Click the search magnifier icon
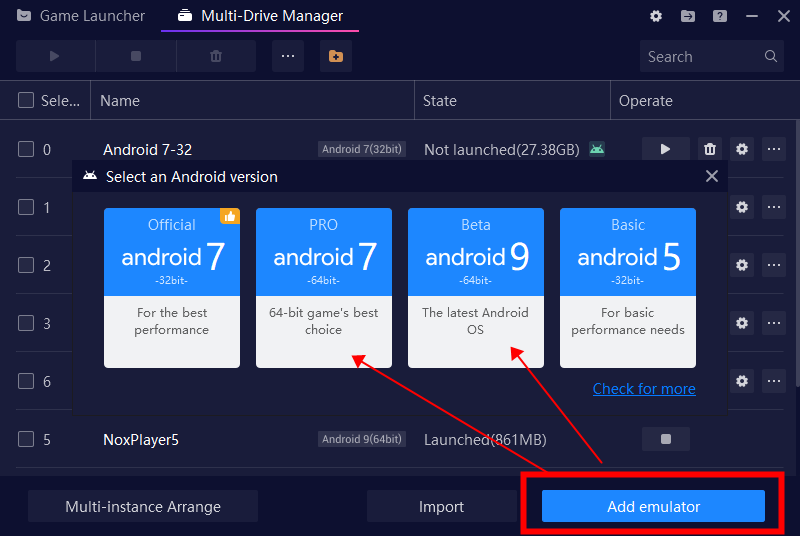This screenshot has height=536, width=800. pyautogui.click(x=771, y=56)
